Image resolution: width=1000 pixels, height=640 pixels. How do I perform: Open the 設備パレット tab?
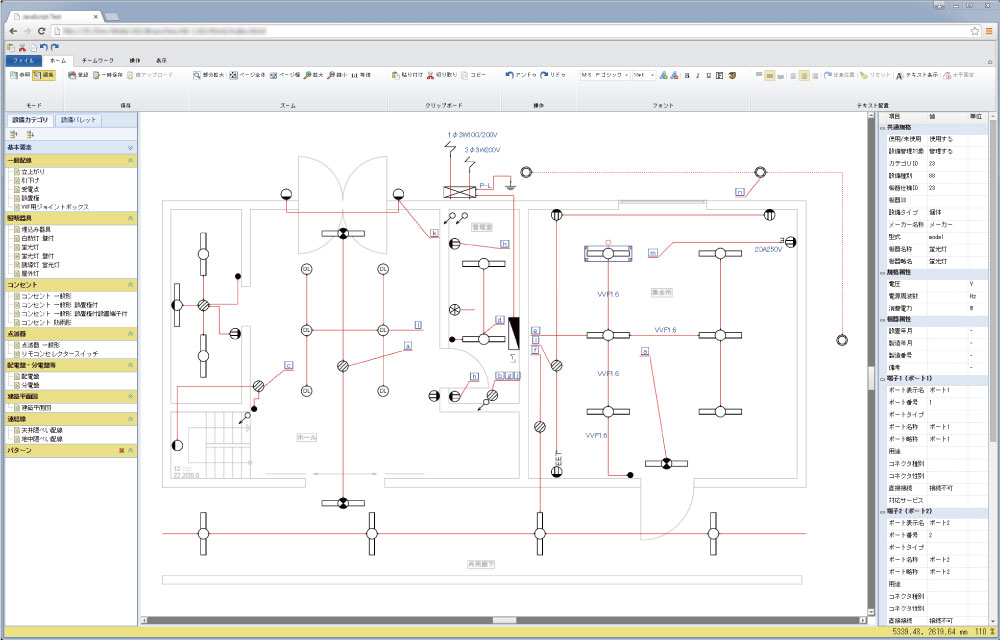point(79,119)
